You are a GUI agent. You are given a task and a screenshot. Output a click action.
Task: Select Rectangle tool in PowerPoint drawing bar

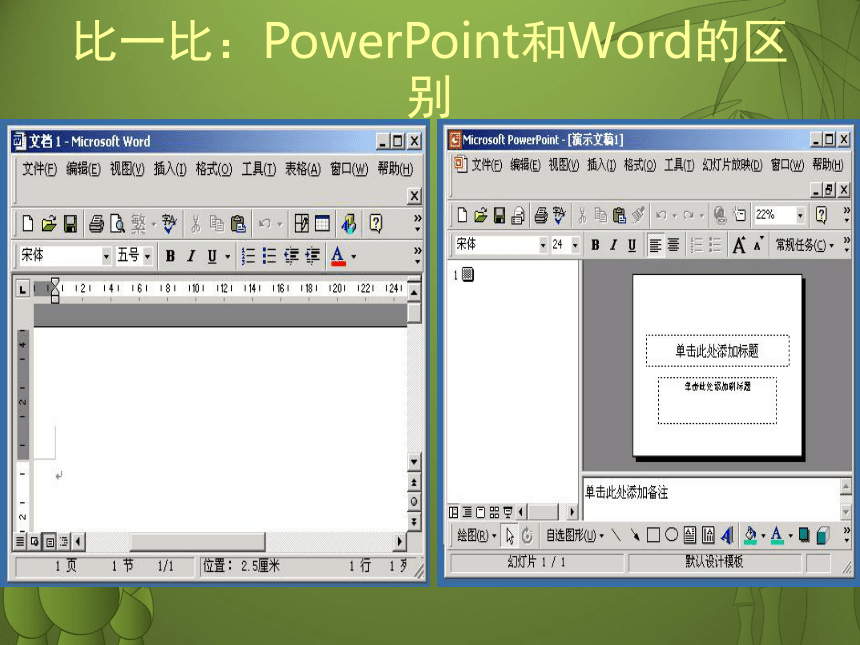(653, 535)
